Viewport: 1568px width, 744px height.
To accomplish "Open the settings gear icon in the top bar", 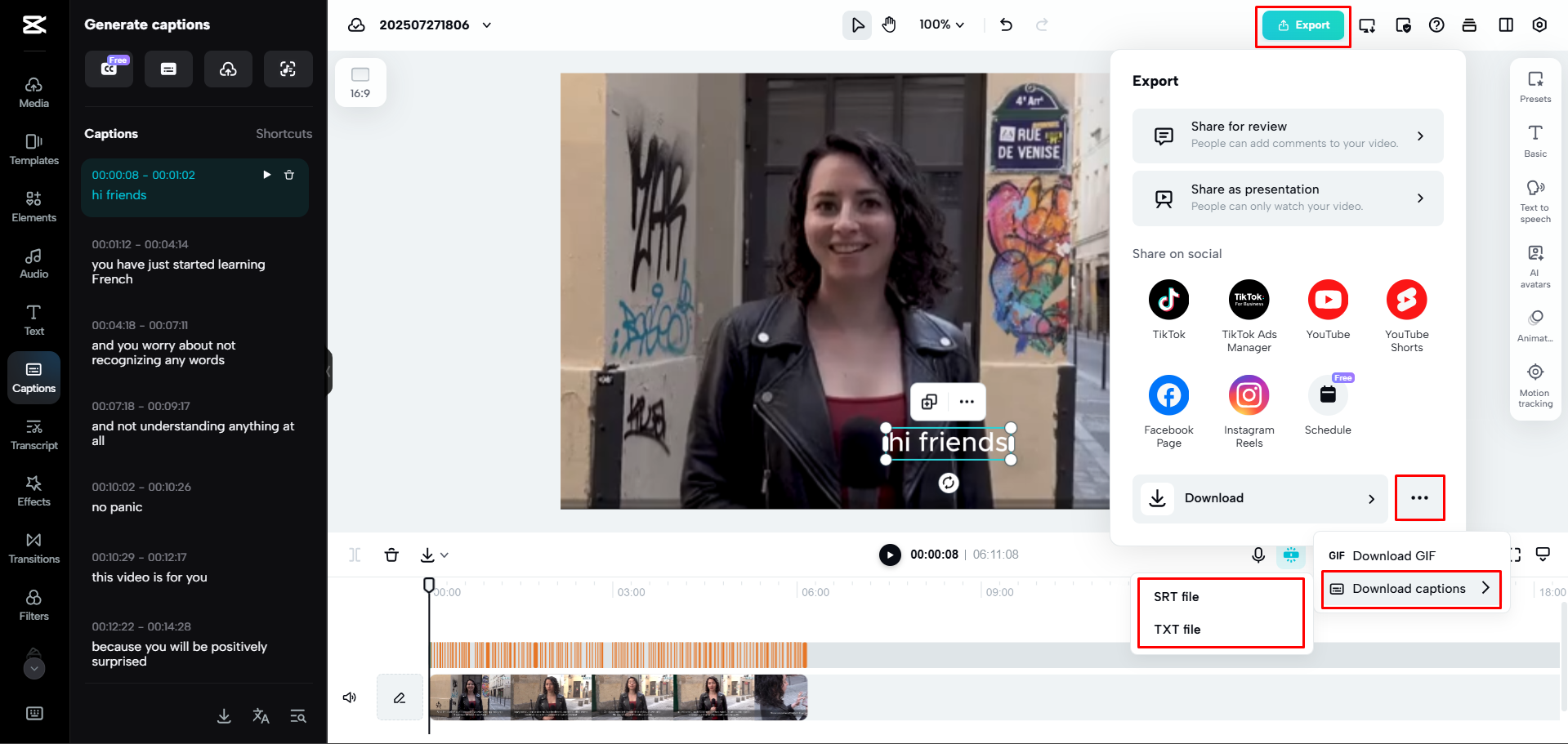I will click(x=1539, y=25).
